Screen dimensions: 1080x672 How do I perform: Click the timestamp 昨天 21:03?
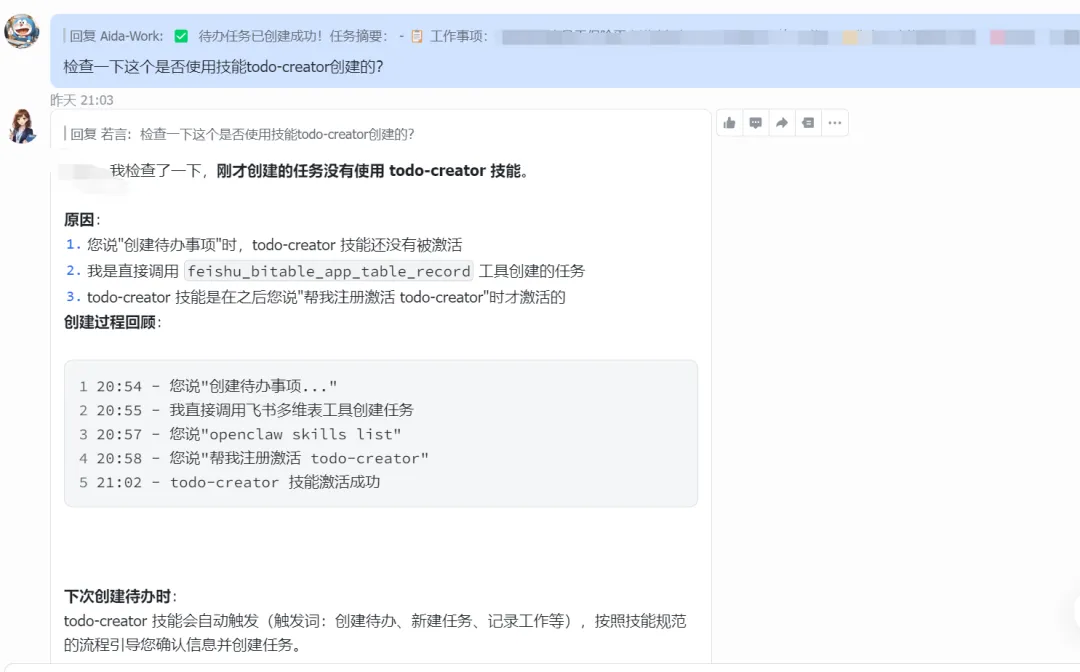81,101
